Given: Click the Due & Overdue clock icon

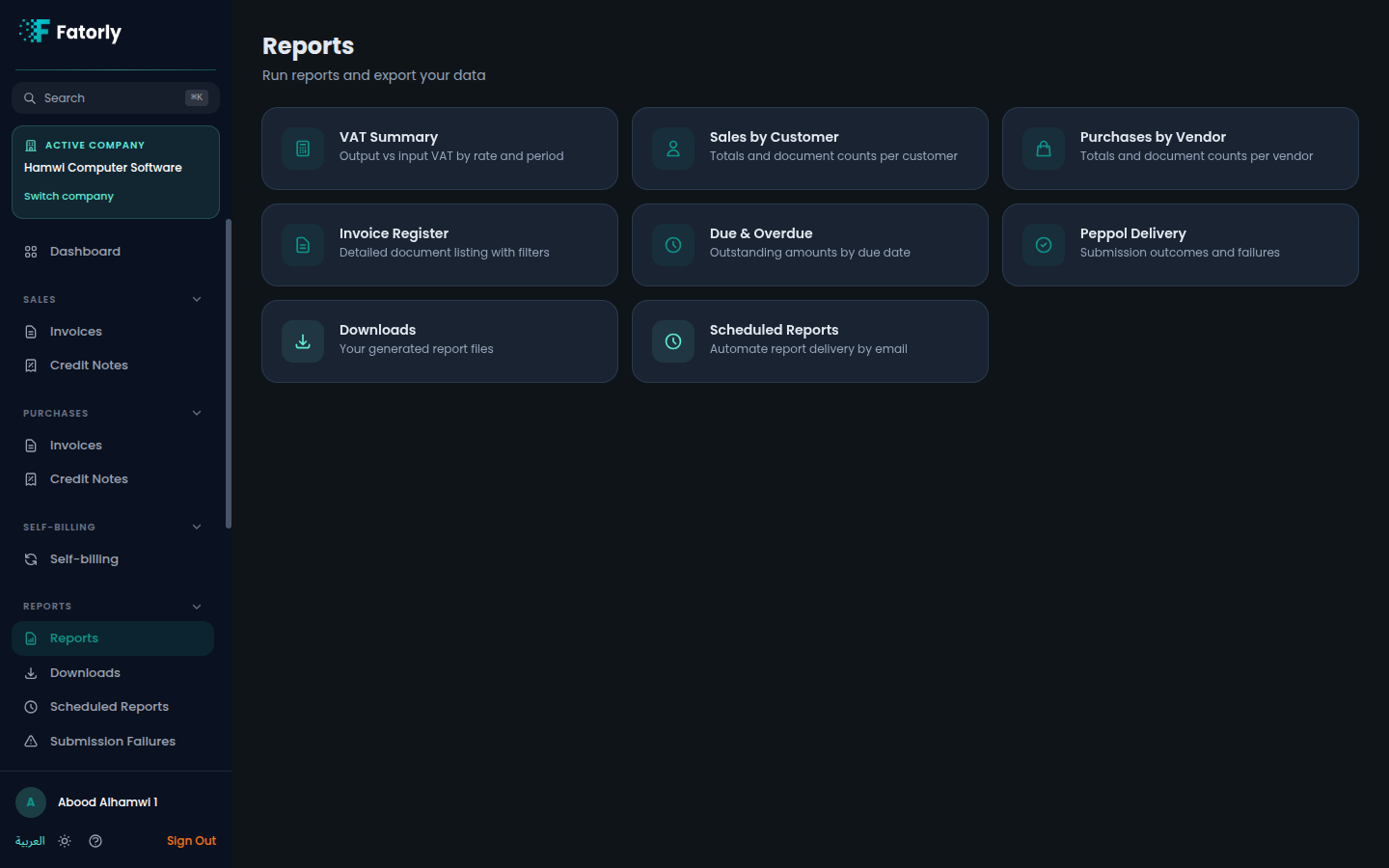Looking at the screenshot, I should [673, 245].
